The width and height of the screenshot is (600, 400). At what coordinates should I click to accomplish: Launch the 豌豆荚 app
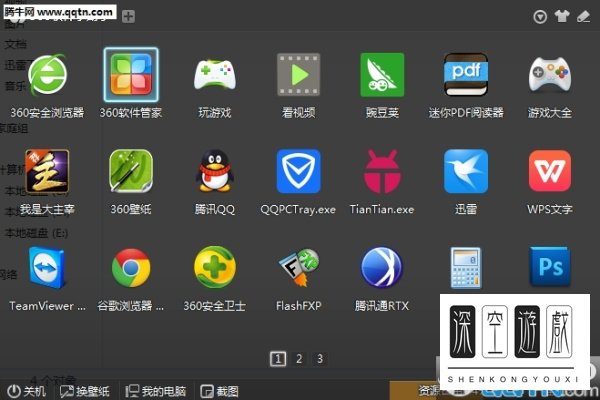pyautogui.click(x=382, y=75)
